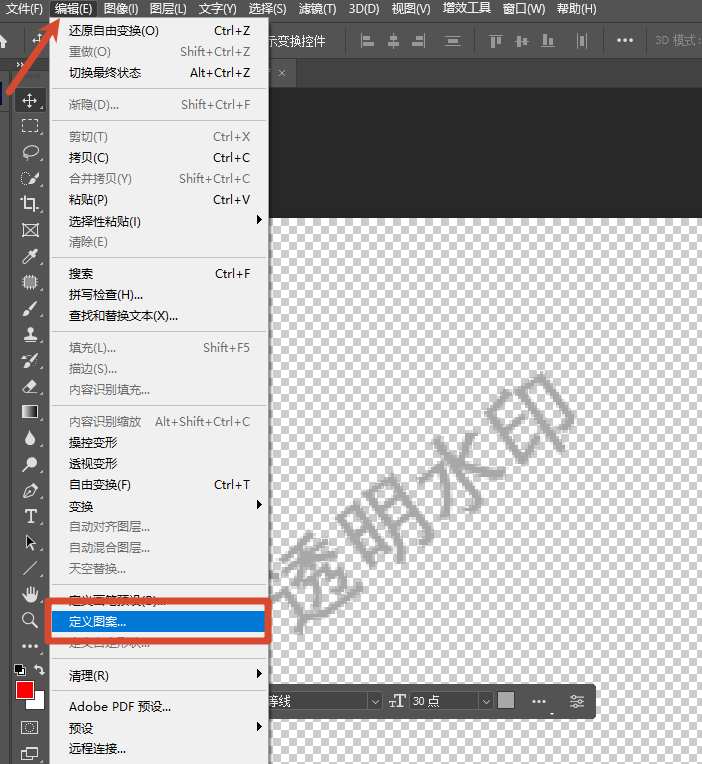Select the Hand tool

point(30,594)
